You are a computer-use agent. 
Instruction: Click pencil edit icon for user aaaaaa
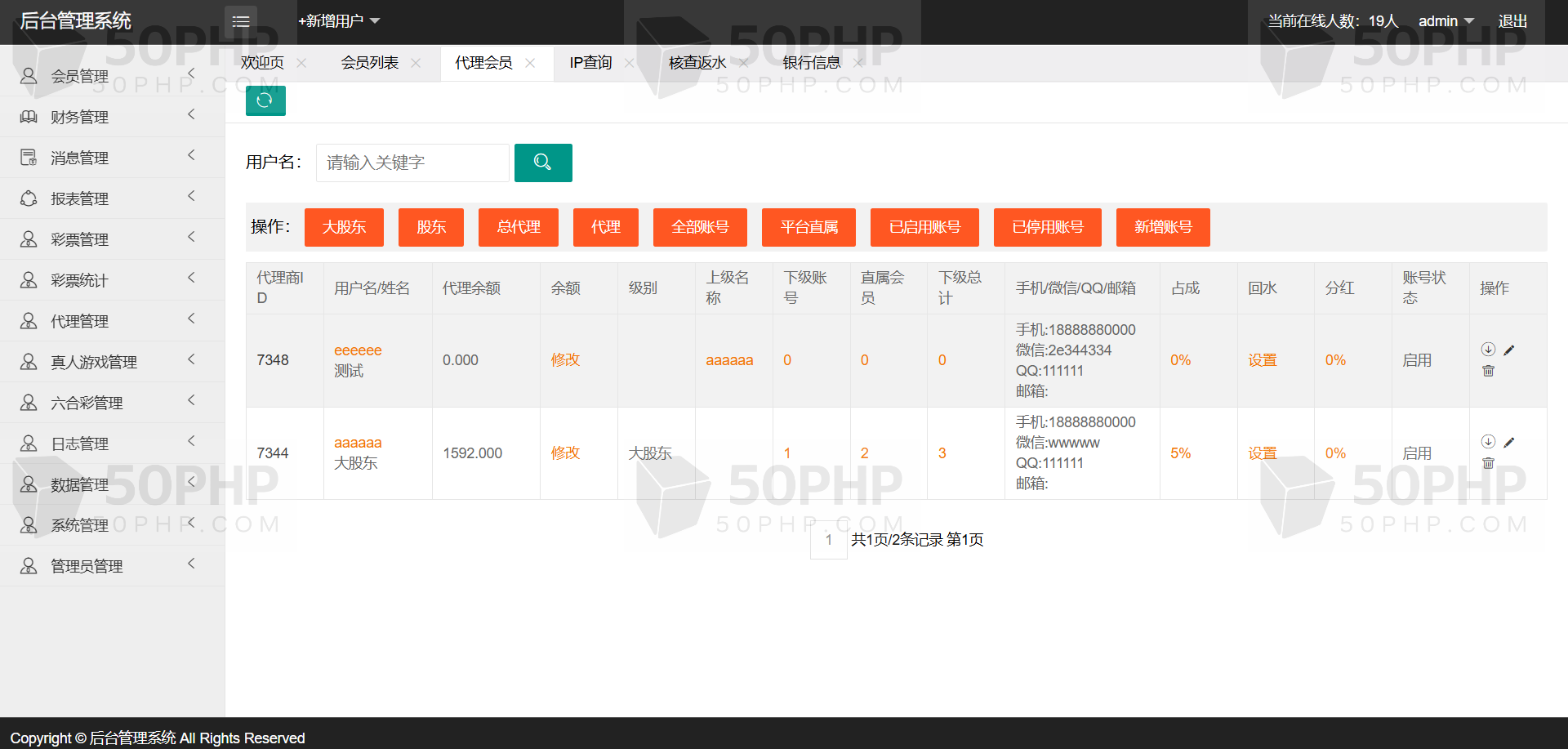(x=1509, y=443)
